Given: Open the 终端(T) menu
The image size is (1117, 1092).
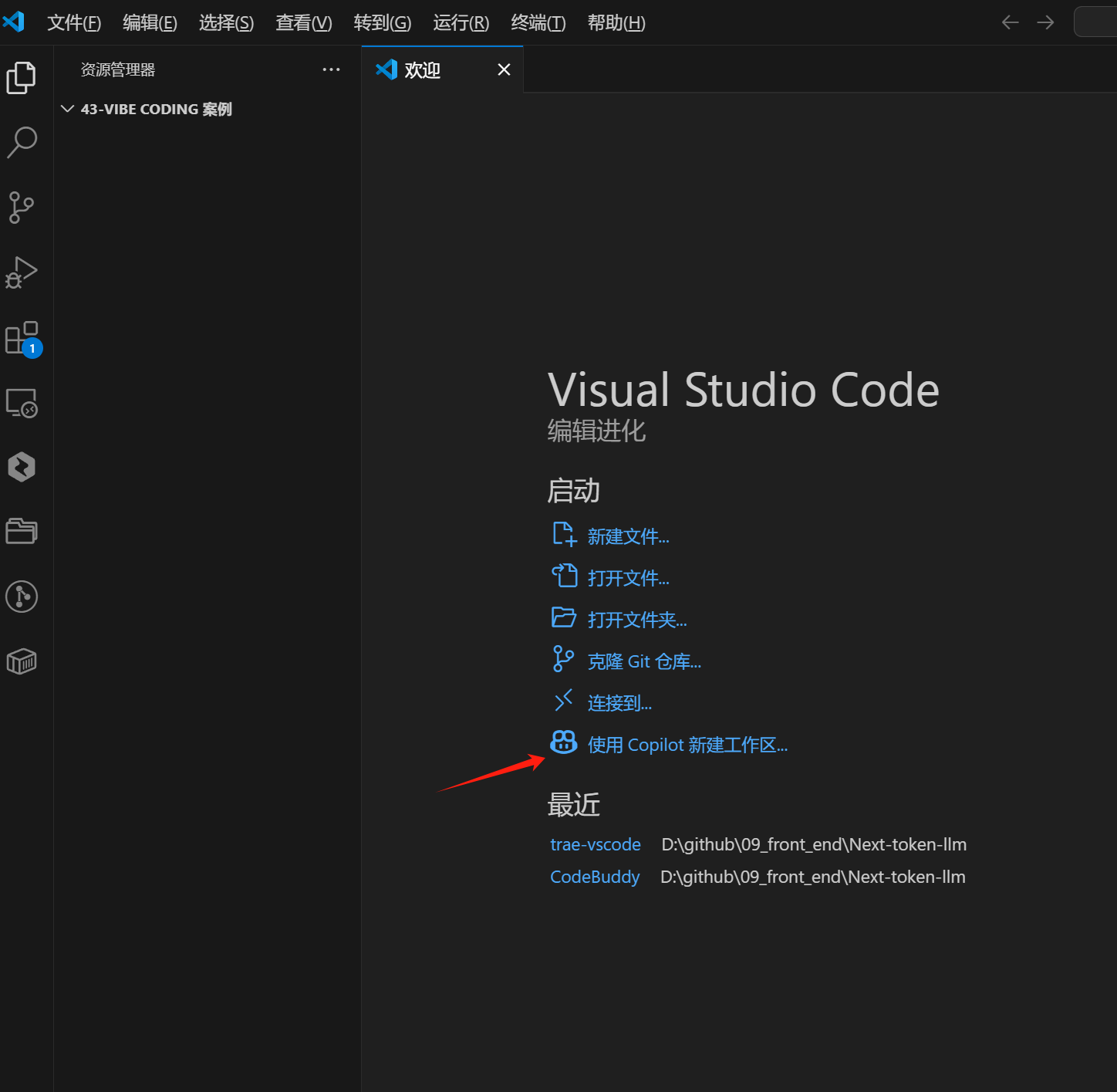Looking at the screenshot, I should pos(538,23).
